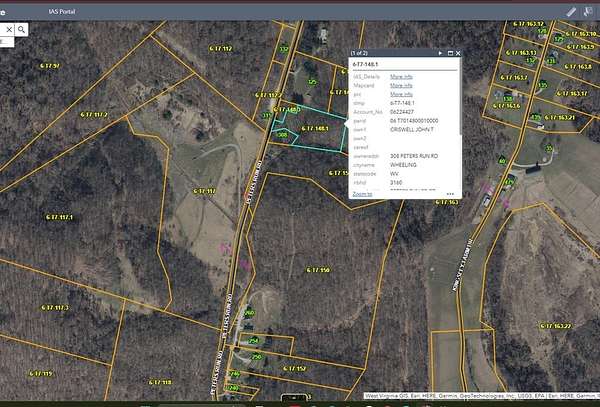Screen dimensions: 600x407
Task: Open the measurement ruler tool
Action: tap(571, 11)
